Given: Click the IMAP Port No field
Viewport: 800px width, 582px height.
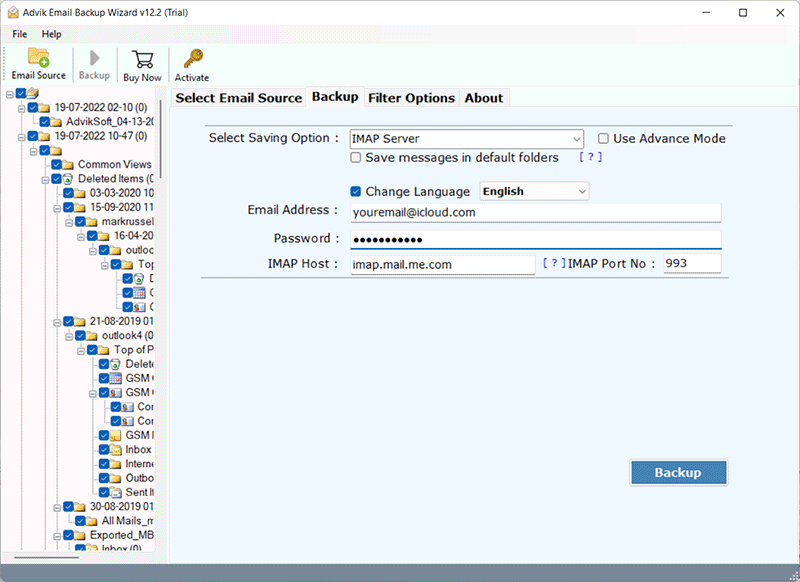Looking at the screenshot, I should pyautogui.click(x=692, y=264).
